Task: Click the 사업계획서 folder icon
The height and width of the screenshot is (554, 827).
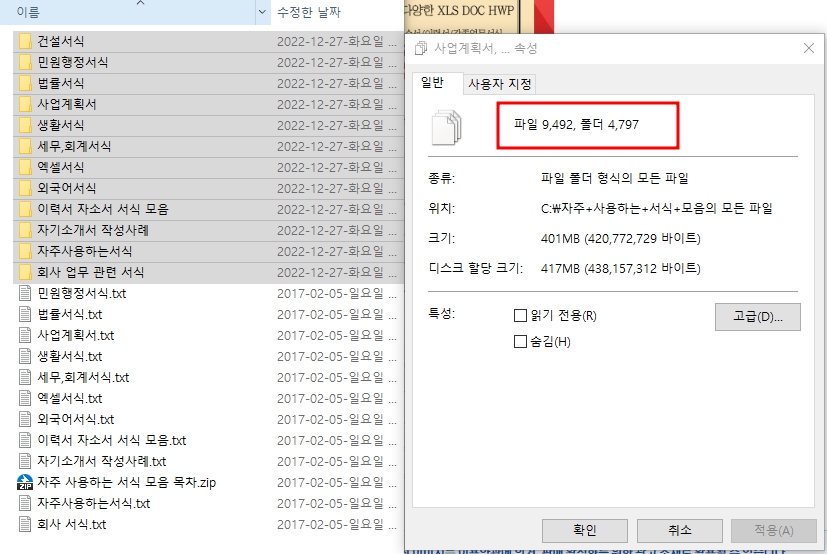Action: coord(25,104)
